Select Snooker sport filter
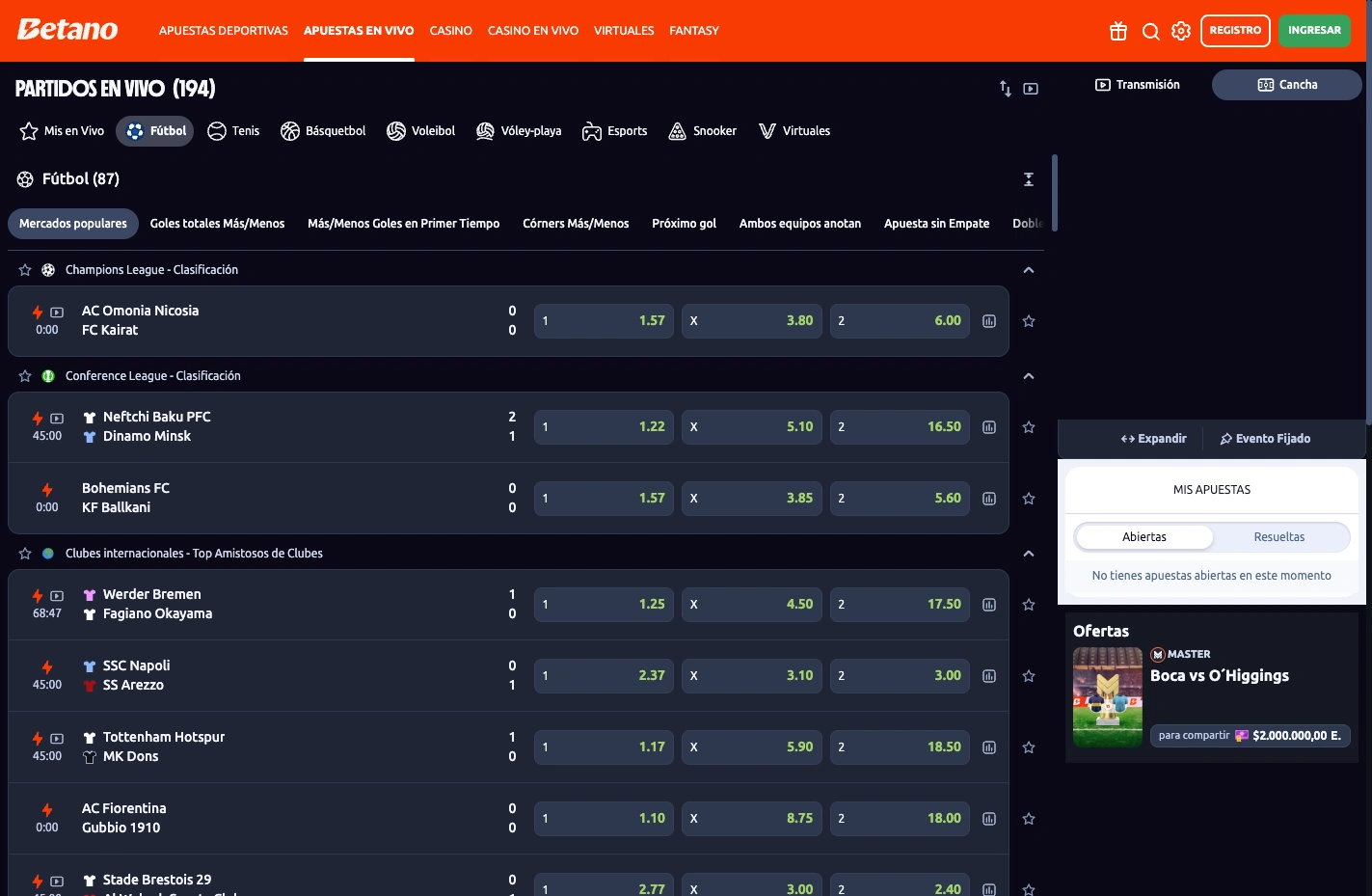The image size is (1372, 896). (x=702, y=131)
